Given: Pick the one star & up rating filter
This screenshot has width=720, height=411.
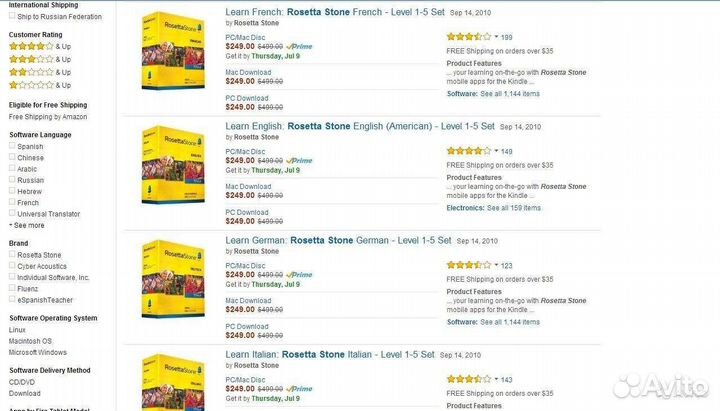Looking at the screenshot, I should coord(31,85).
